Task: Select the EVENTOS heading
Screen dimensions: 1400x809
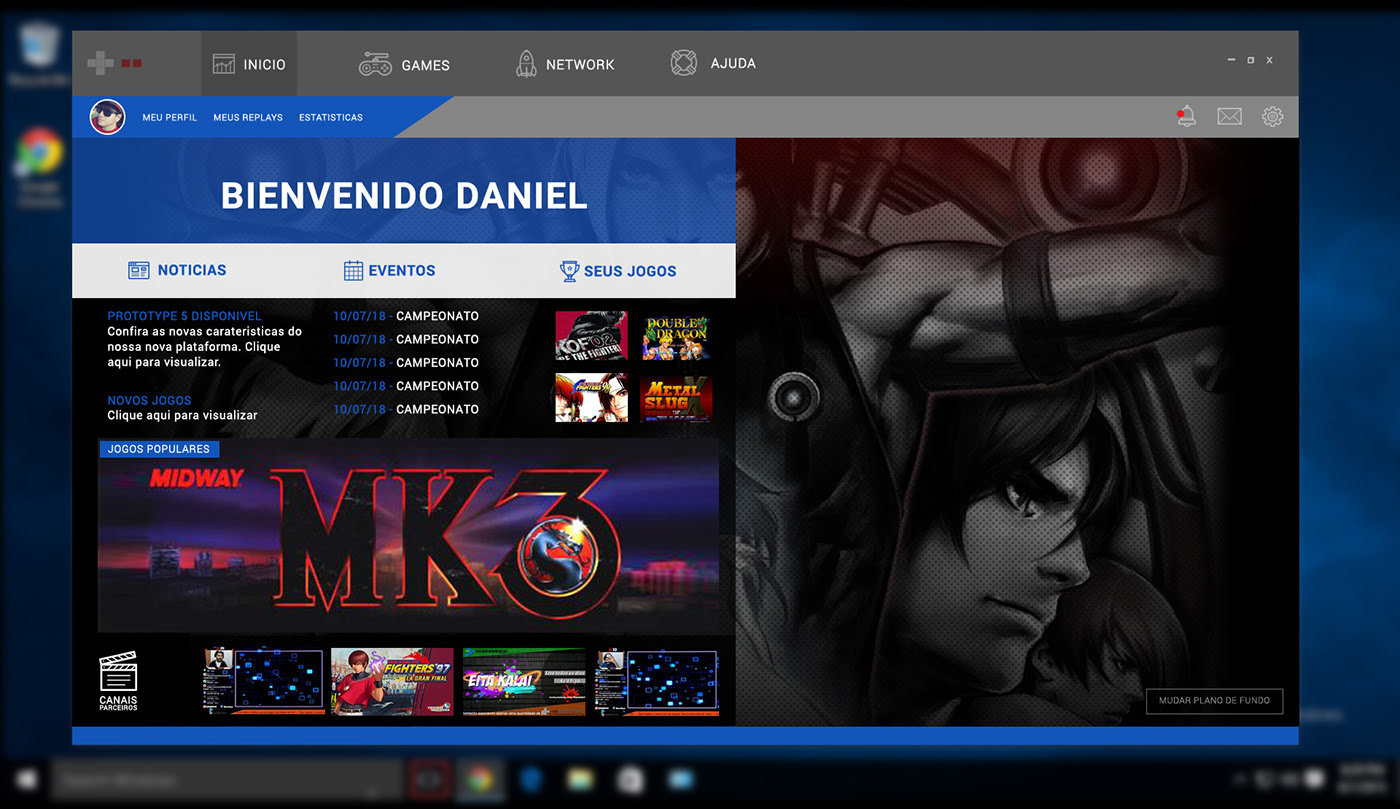Action: tap(402, 271)
